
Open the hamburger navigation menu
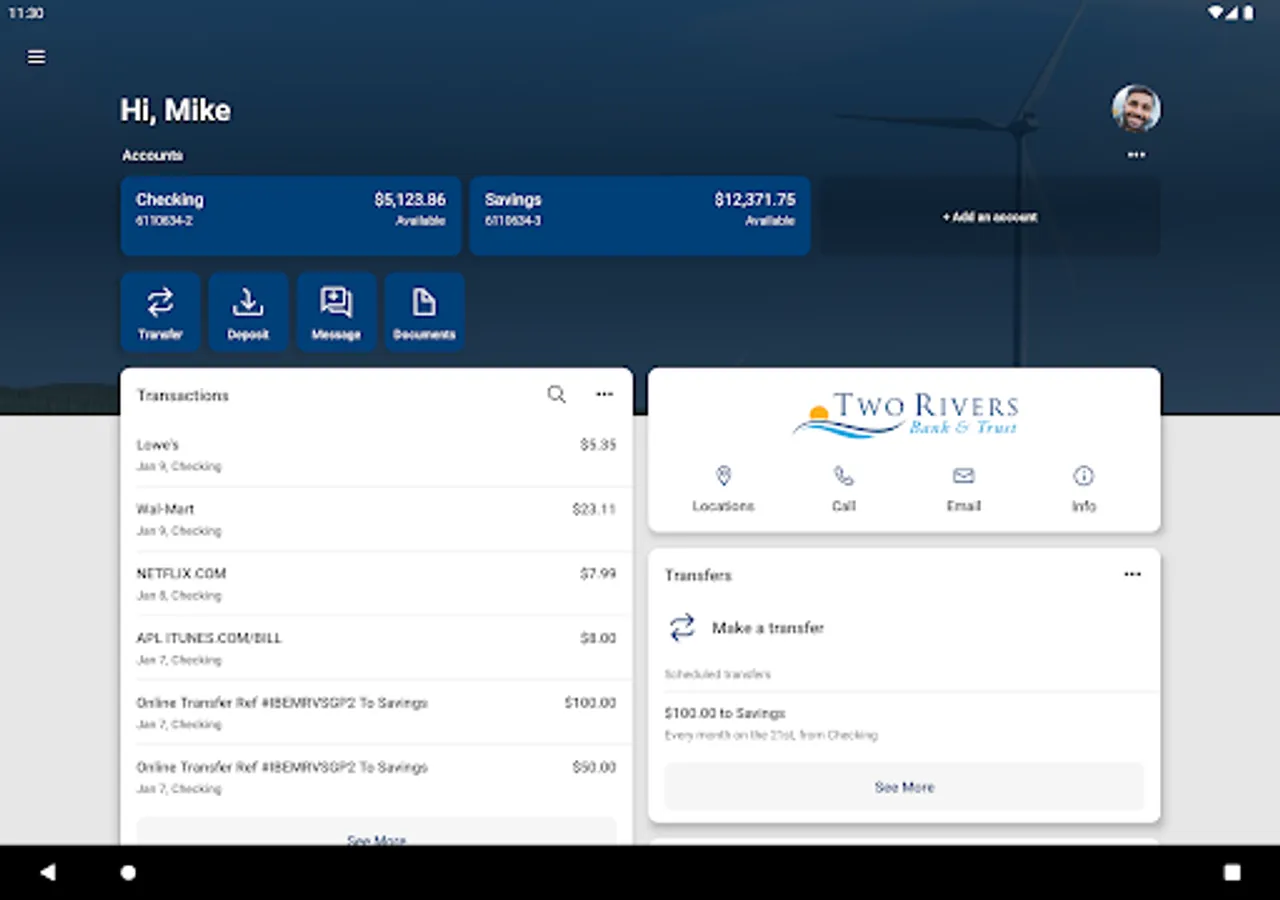click(37, 57)
